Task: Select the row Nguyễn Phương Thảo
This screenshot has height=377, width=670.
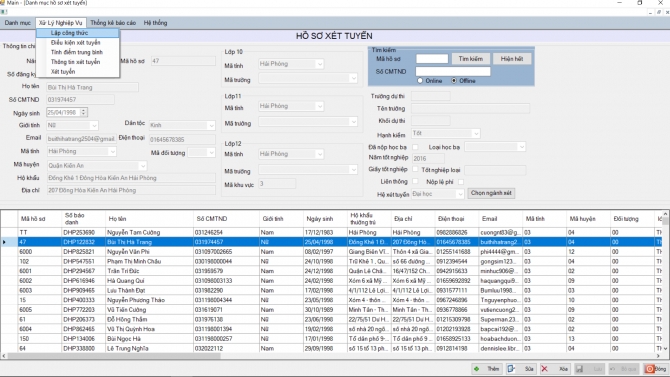Action: click(331, 300)
